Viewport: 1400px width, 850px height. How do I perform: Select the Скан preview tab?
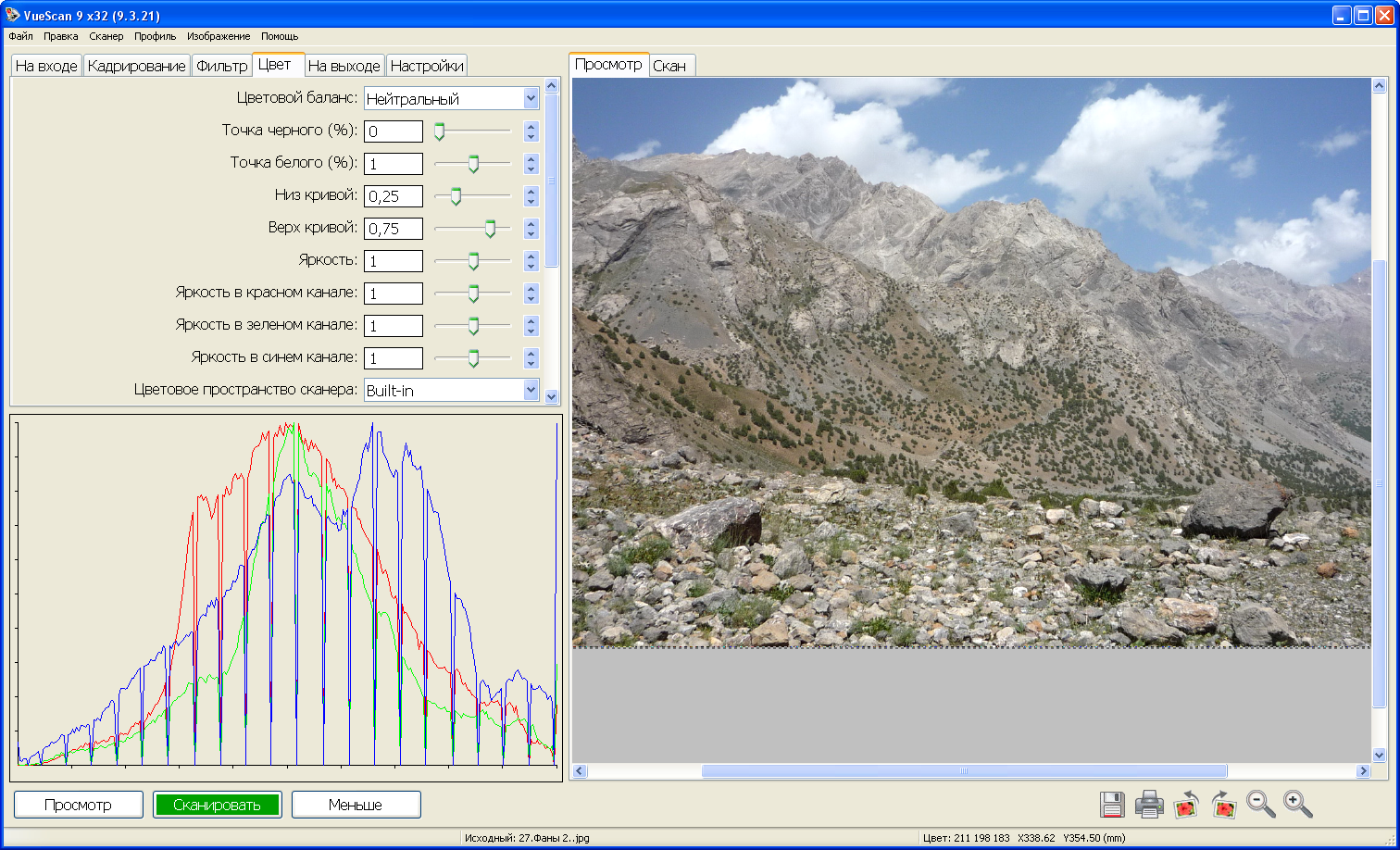pyautogui.click(x=669, y=66)
